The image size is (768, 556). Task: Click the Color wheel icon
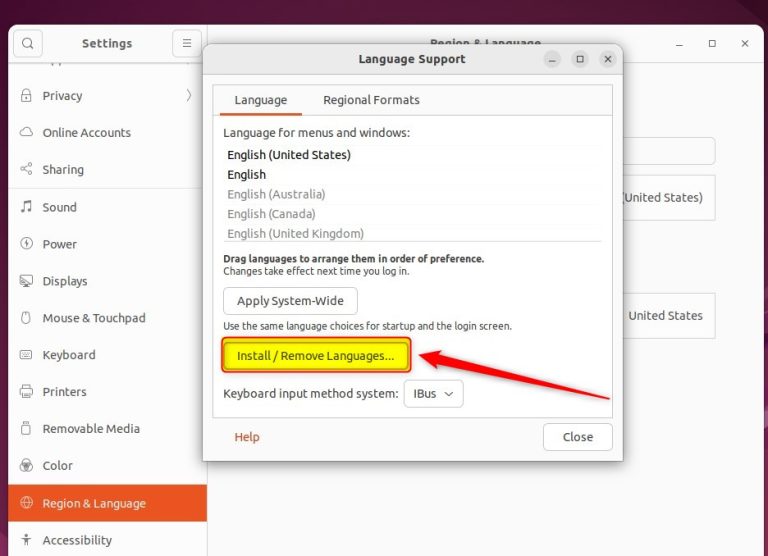click(26, 465)
